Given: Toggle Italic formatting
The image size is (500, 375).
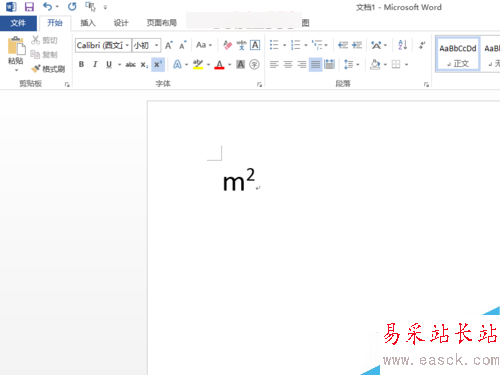Looking at the screenshot, I should [x=95, y=64].
